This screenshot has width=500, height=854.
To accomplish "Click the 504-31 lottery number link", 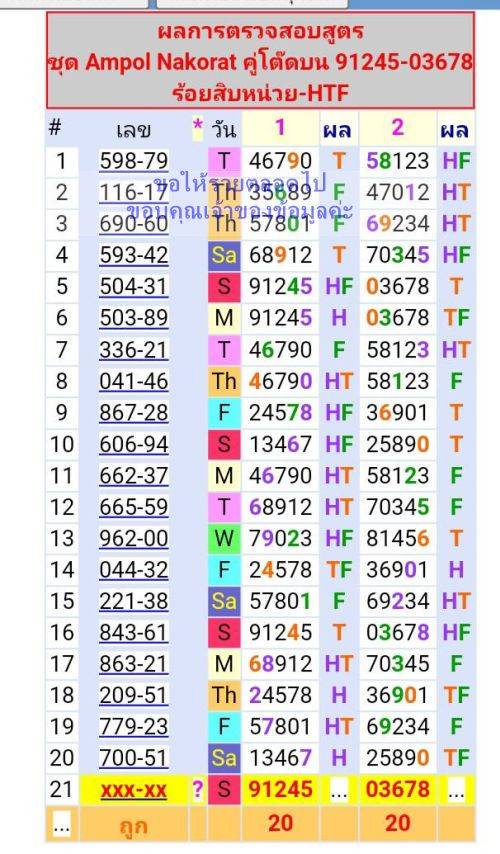I will [x=134, y=286].
